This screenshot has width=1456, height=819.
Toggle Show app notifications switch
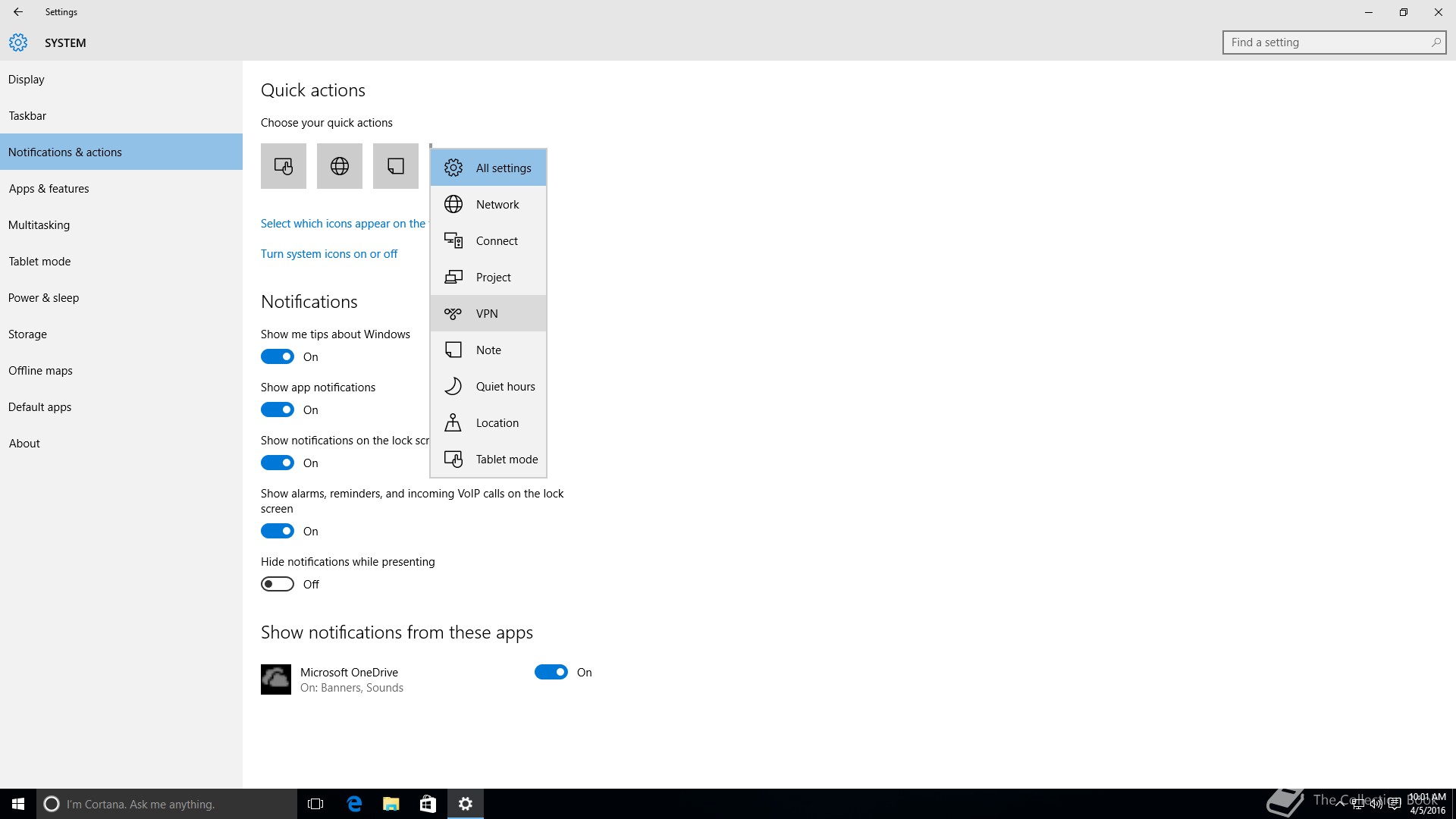point(278,409)
